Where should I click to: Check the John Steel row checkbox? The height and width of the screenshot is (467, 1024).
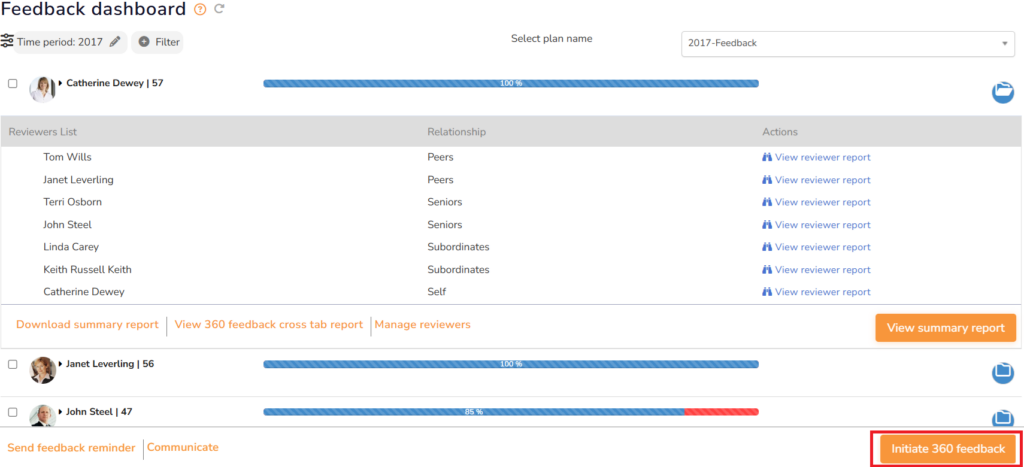click(13, 411)
